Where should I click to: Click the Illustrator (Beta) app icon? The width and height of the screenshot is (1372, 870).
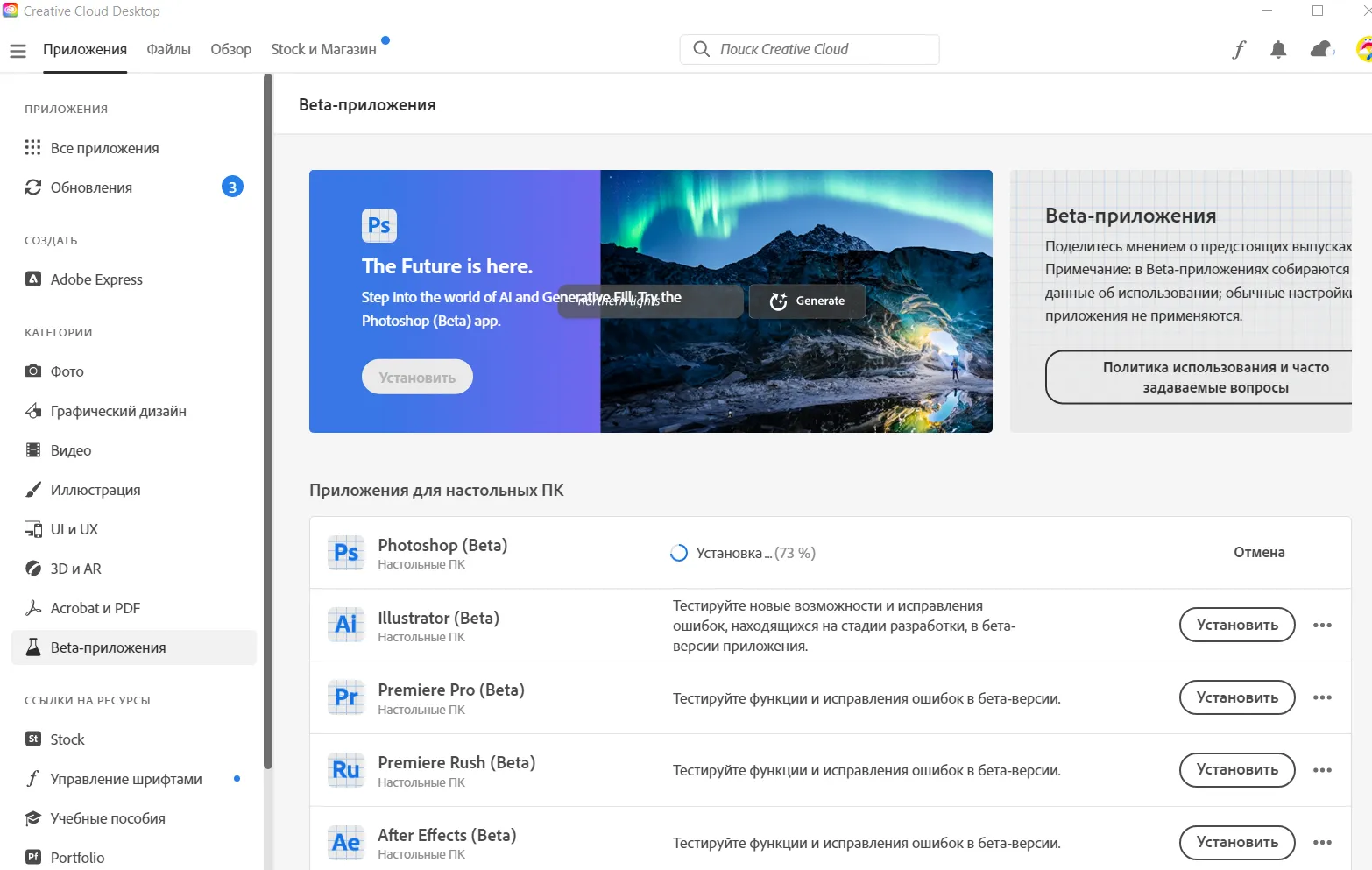(x=346, y=625)
